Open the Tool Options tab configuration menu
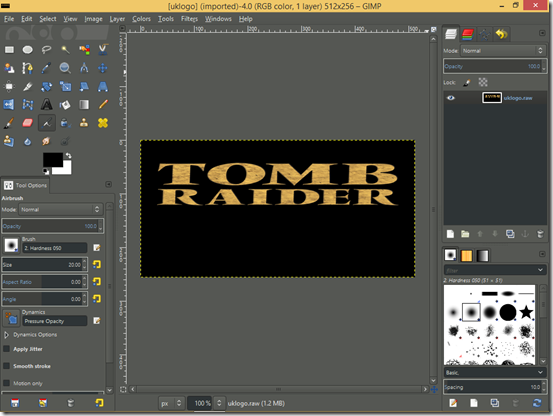 click(x=109, y=184)
